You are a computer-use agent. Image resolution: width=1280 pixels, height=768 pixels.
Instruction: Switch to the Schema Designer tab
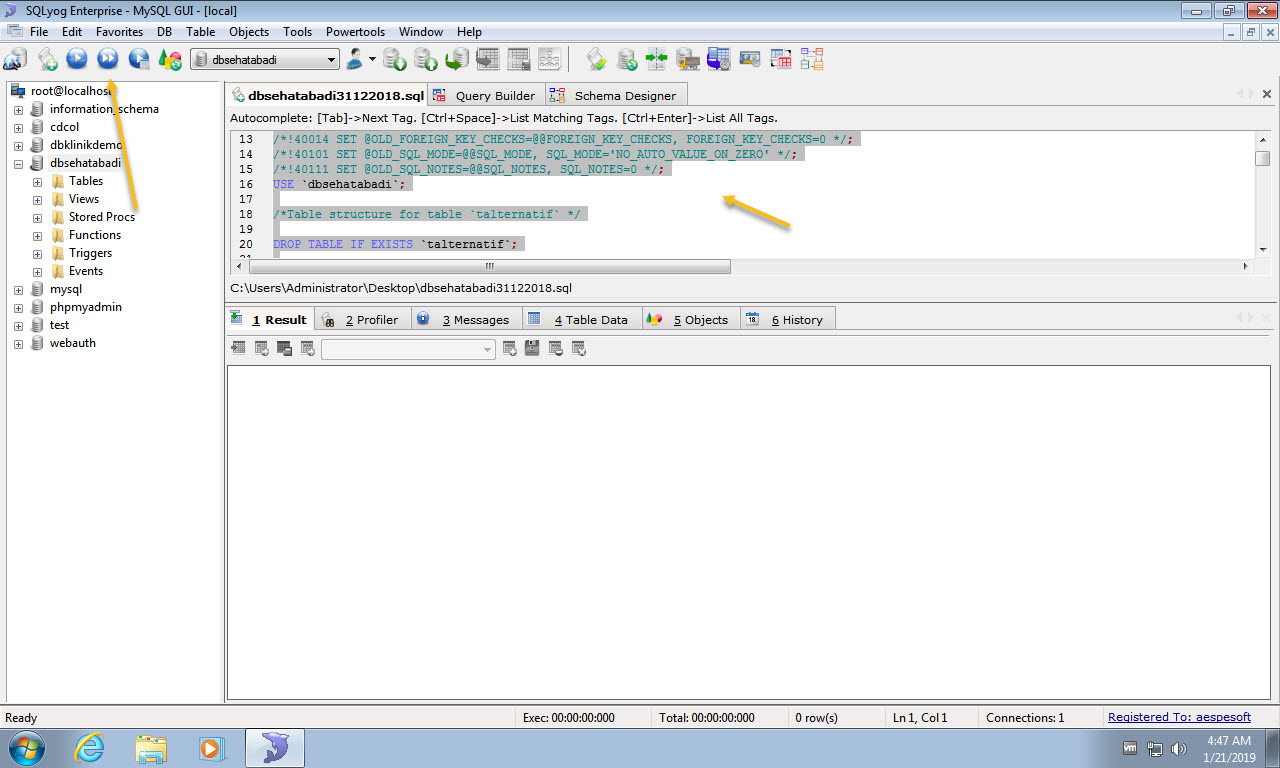616,95
